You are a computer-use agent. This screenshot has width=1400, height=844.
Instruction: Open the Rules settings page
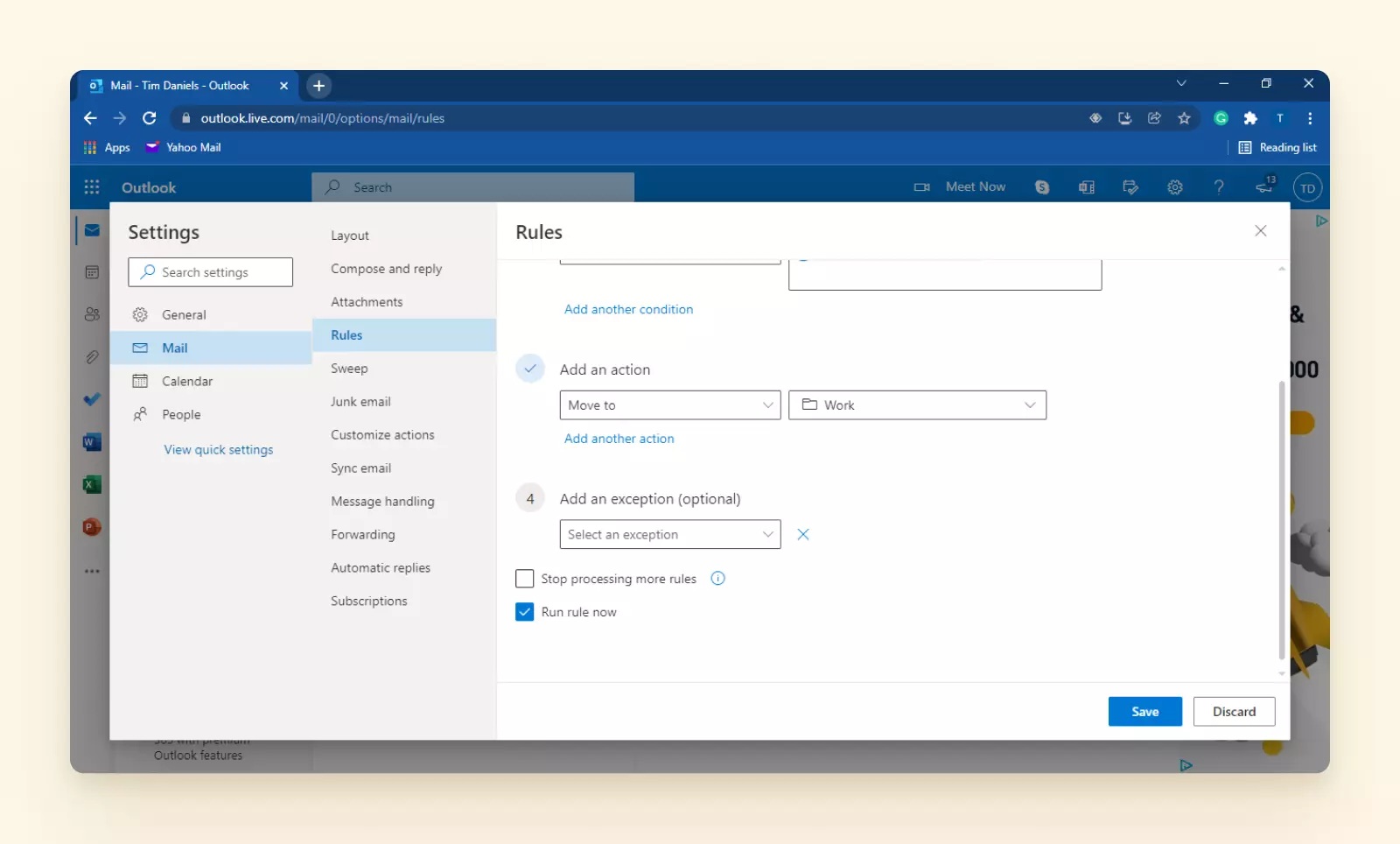404,335
